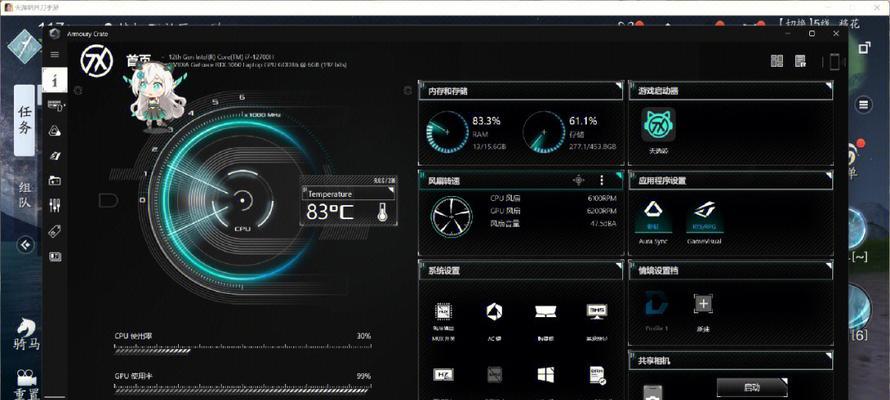
Task: Click the grid layout view icon
Action: (776, 61)
